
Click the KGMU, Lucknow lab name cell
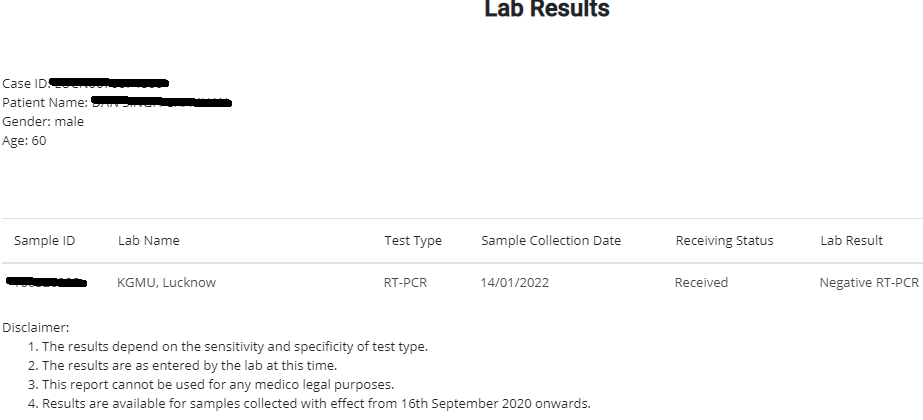(x=167, y=283)
